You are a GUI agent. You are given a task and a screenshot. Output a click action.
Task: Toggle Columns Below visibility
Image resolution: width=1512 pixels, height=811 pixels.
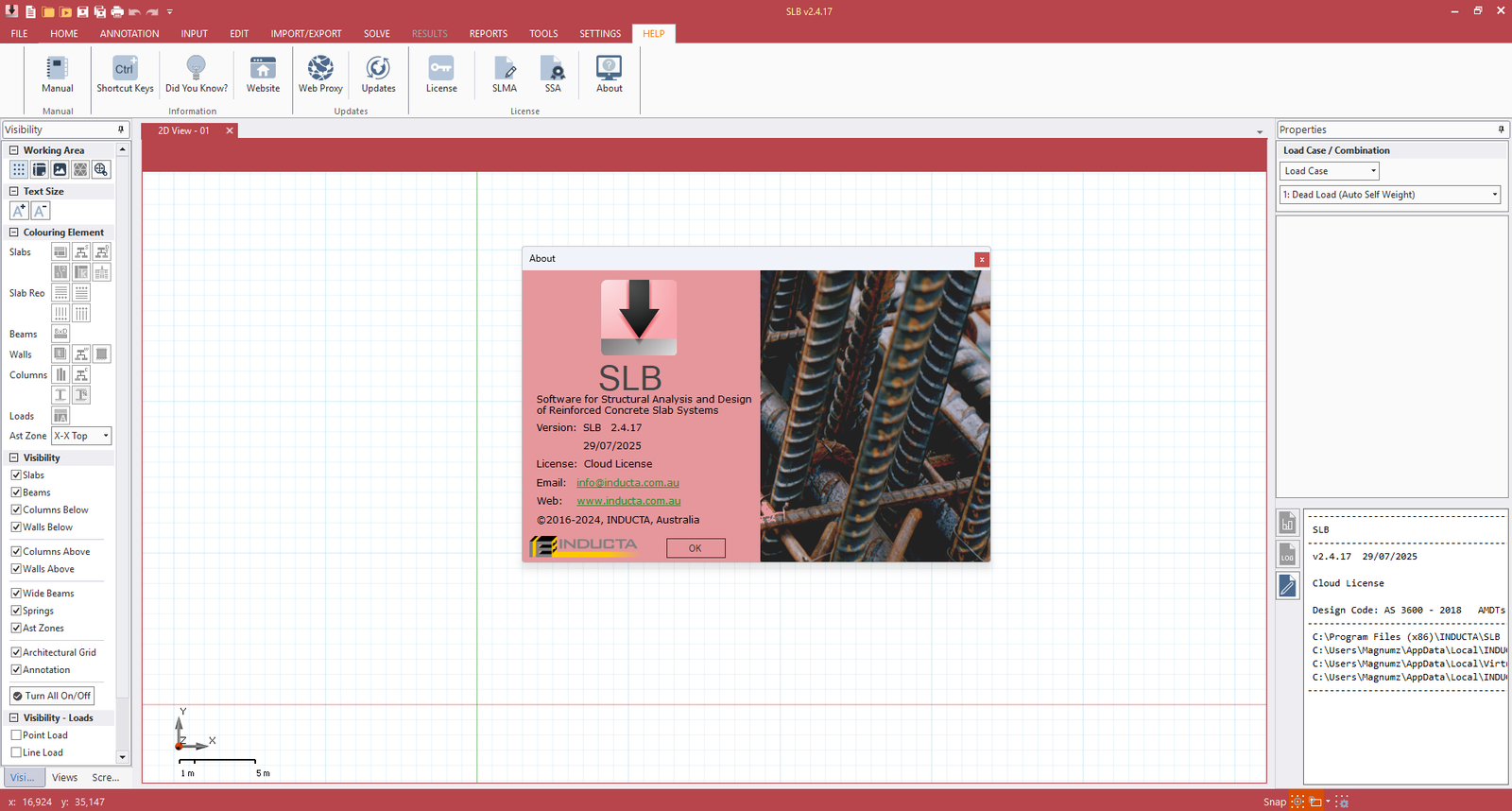pyautogui.click(x=16, y=509)
